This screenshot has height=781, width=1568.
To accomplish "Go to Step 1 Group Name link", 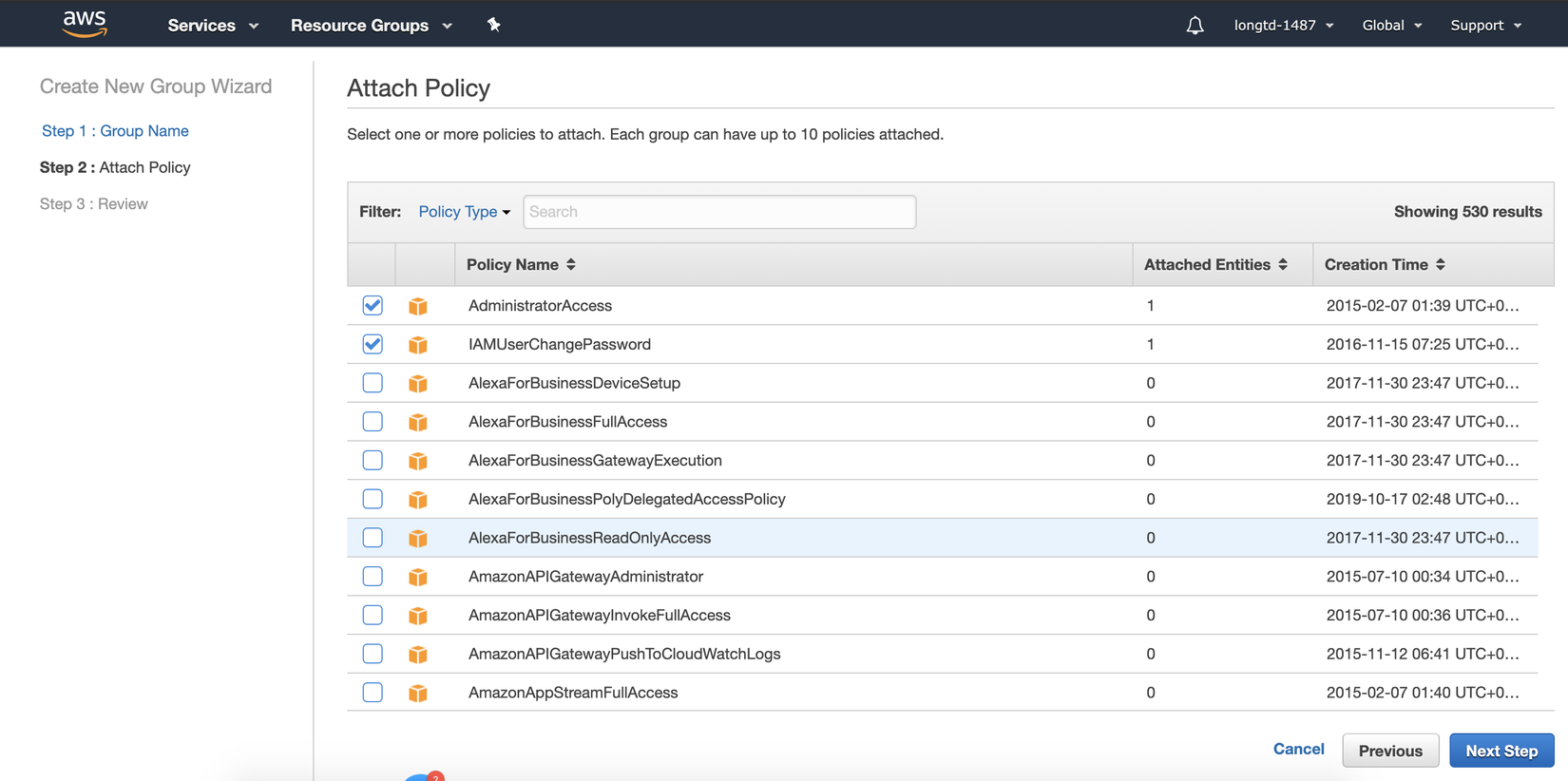I will 115,131.
